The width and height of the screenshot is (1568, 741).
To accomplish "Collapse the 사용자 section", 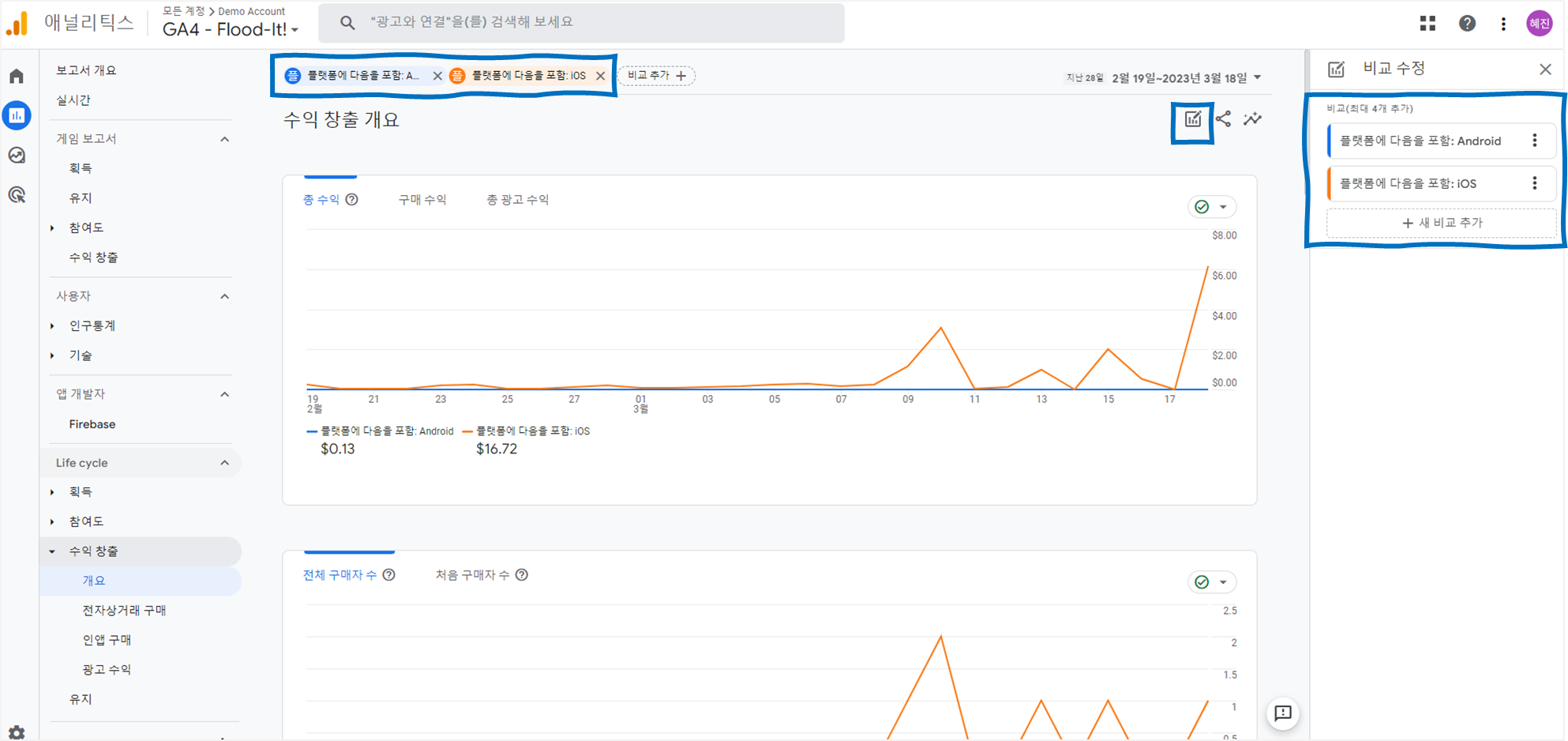I will 225,296.
